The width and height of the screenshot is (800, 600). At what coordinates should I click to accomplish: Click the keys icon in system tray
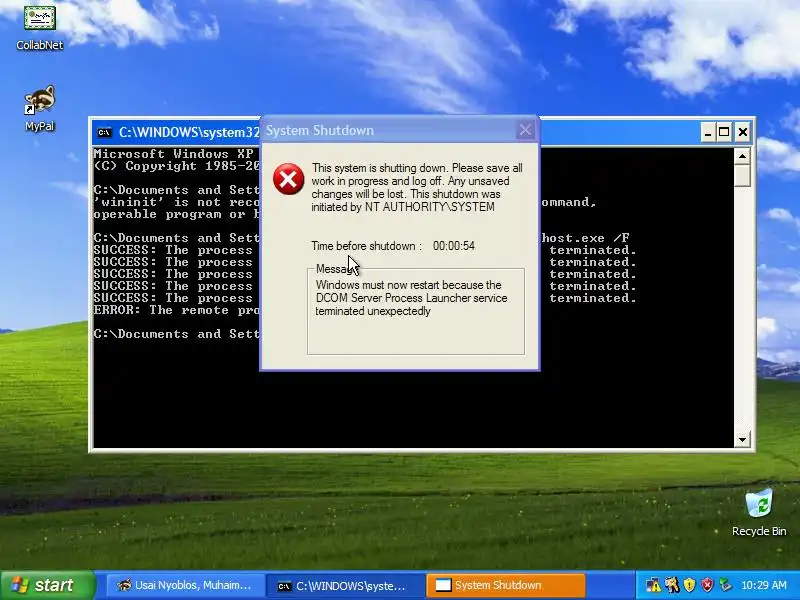pyautogui.click(x=672, y=585)
